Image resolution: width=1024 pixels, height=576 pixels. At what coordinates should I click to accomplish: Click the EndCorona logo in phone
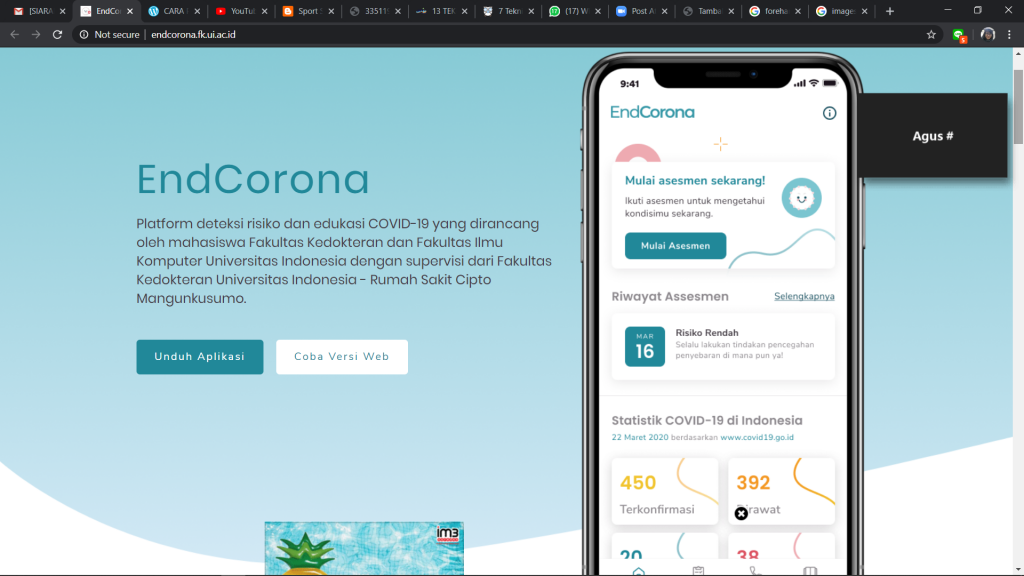coord(652,112)
